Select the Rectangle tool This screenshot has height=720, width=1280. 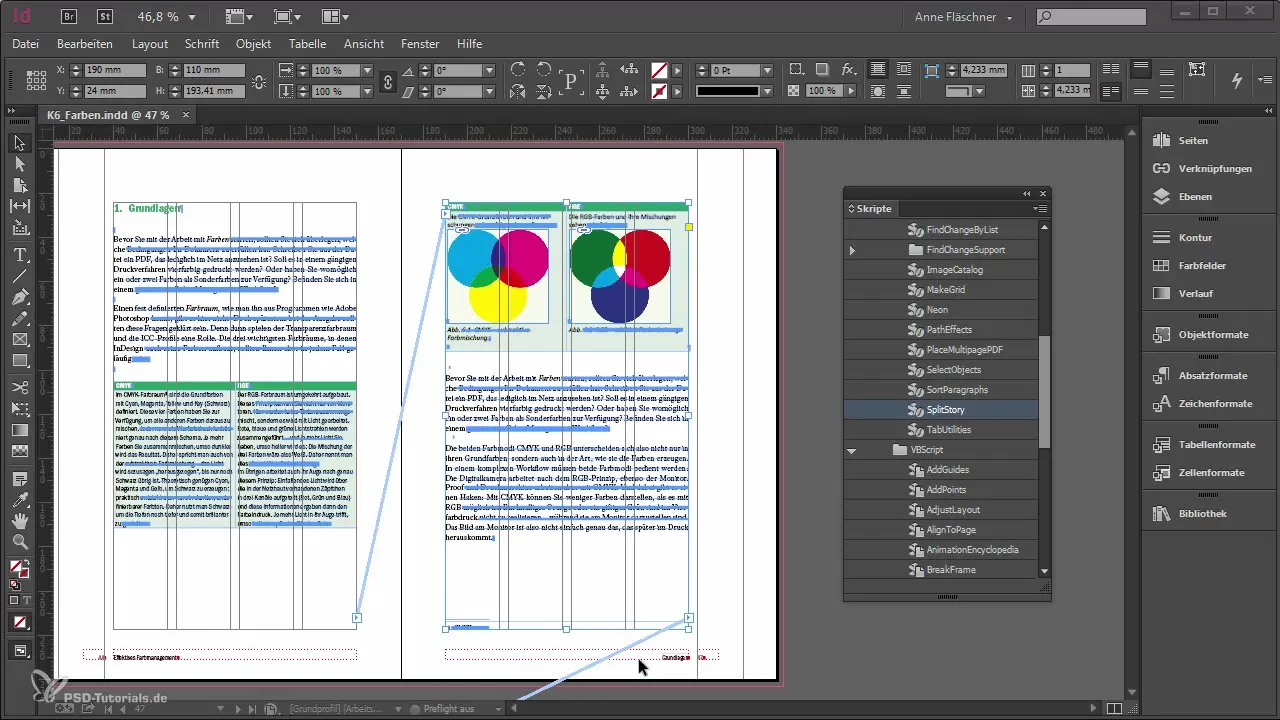coord(20,362)
